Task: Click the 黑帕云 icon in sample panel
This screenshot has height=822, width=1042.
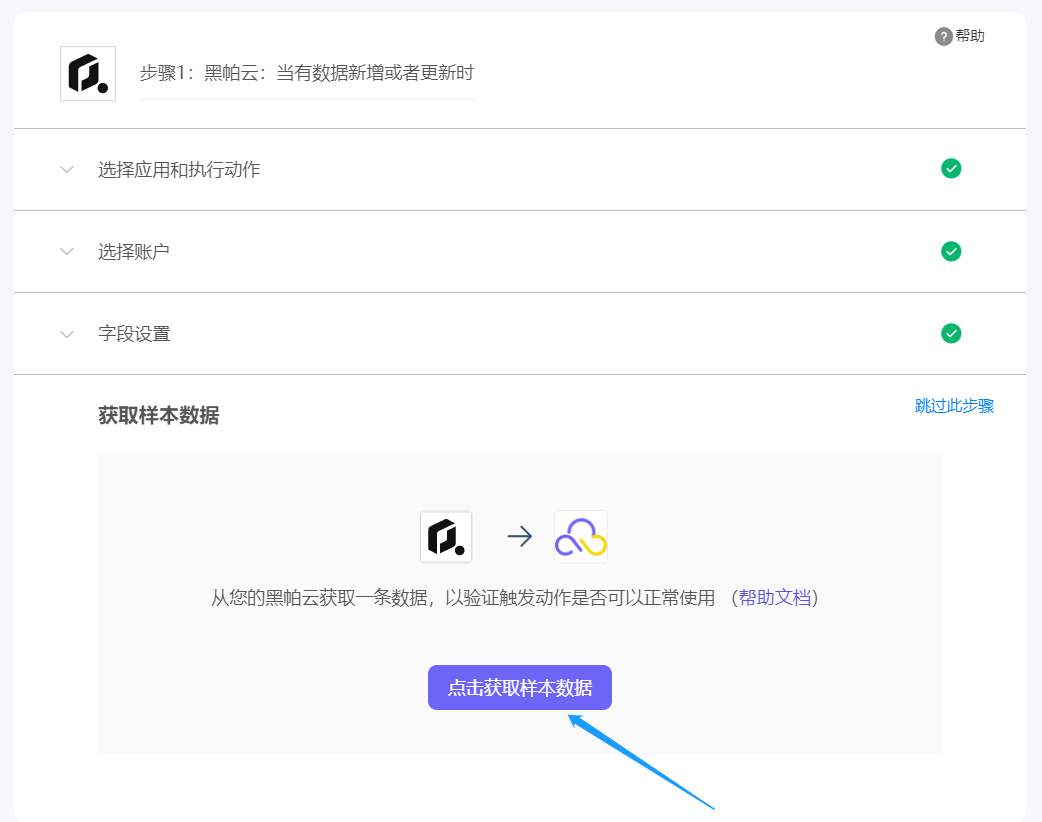Action: coord(446,537)
